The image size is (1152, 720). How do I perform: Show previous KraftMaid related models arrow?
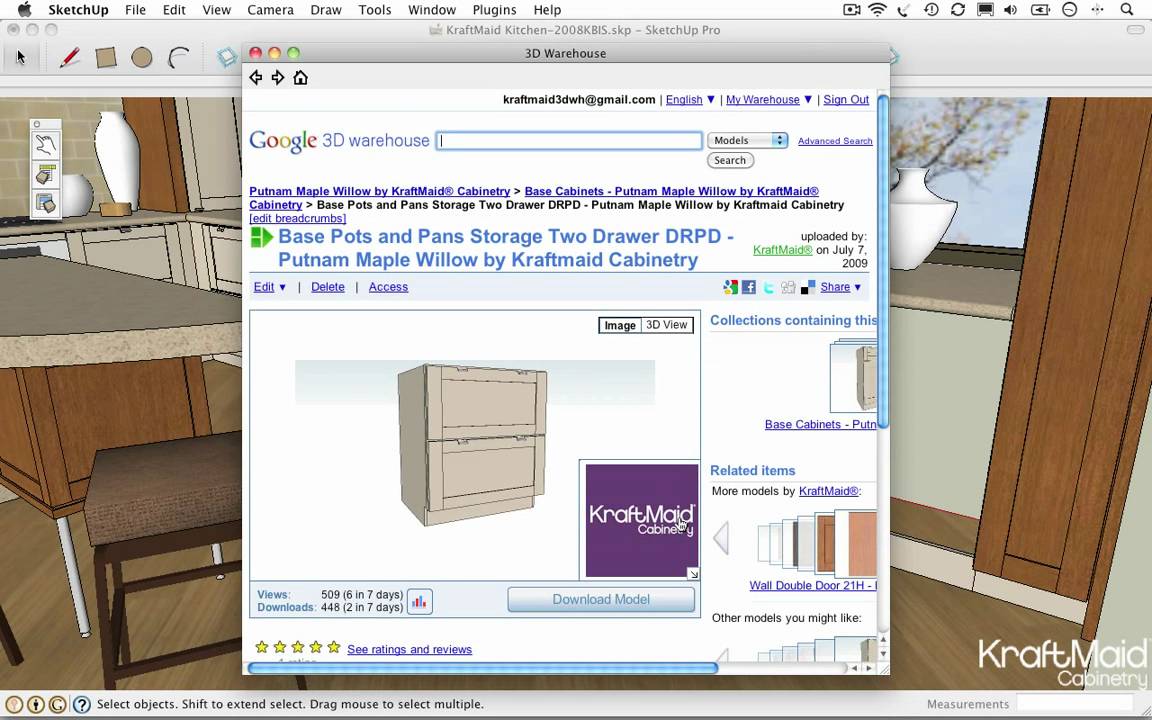[x=721, y=539]
